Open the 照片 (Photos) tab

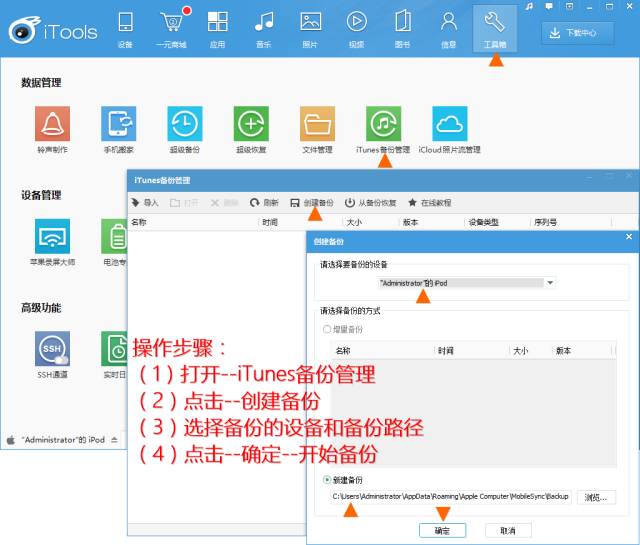pyautogui.click(x=310, y=30)
